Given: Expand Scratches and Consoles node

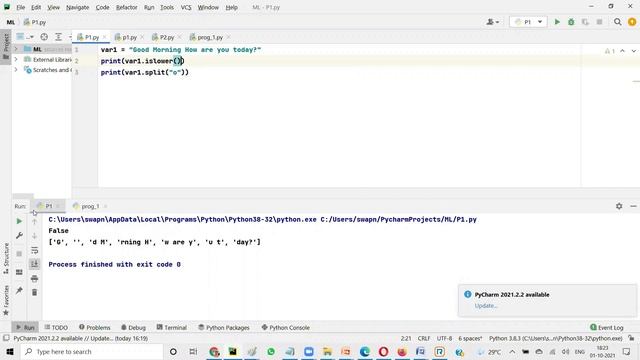Looking at the screenshot, I should (16, 70).
